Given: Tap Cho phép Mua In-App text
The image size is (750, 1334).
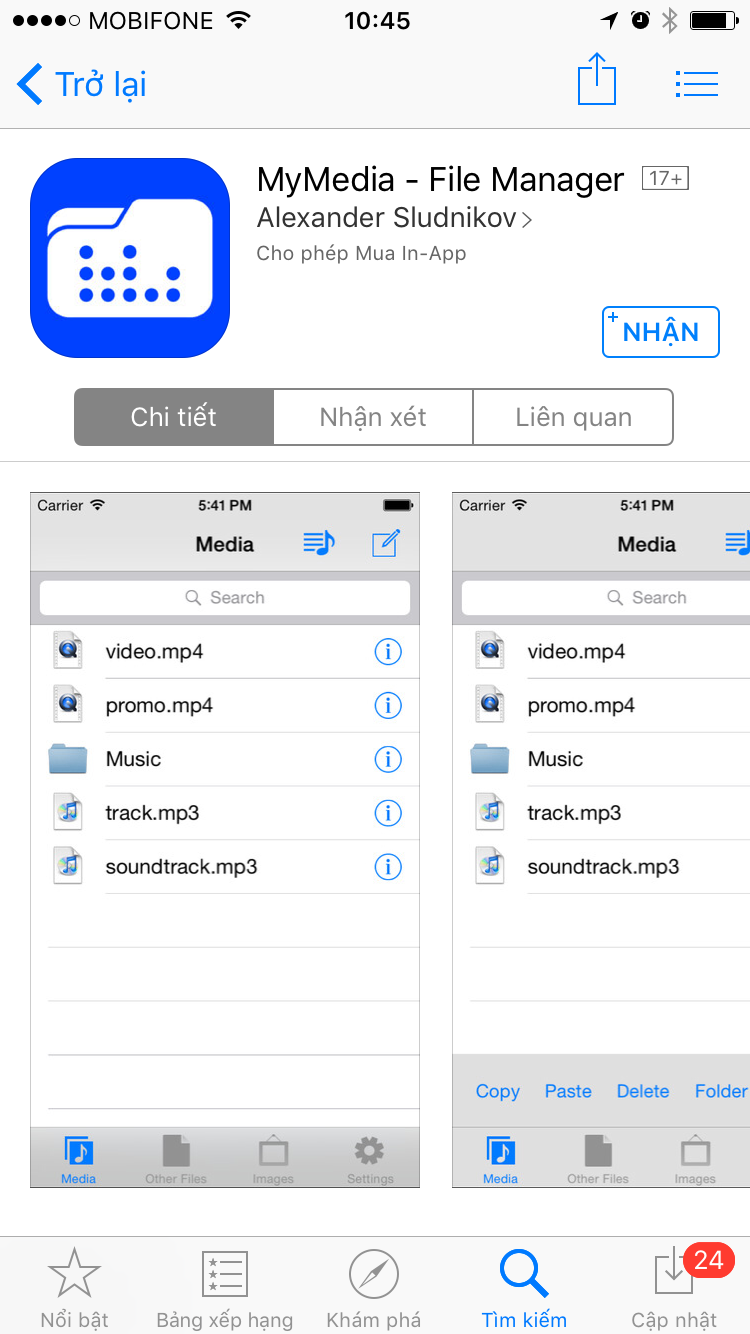Looking at the screenshot, I should [x=361, y=253].
